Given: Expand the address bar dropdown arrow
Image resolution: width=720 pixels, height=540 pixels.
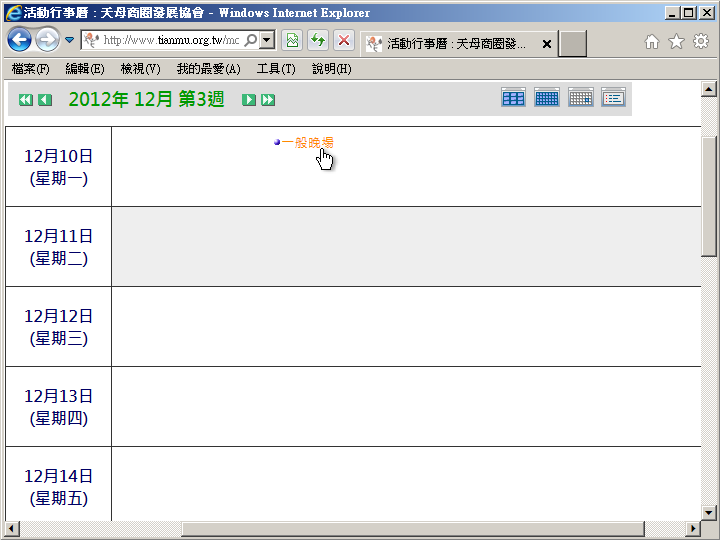Looking at the screenshot, I should (x=267, y=41).
